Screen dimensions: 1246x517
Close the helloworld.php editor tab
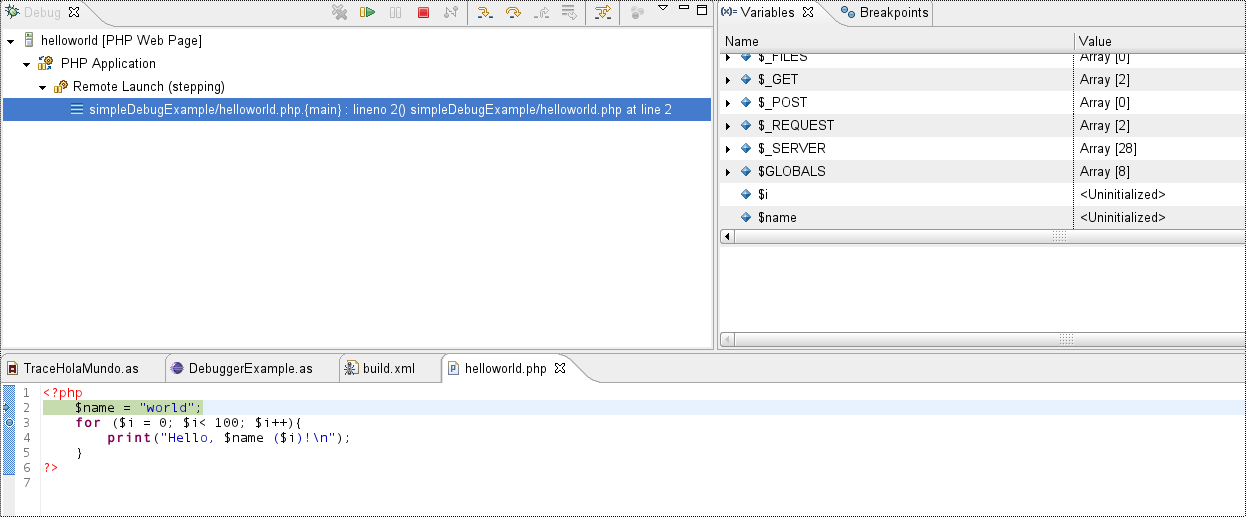560,368
